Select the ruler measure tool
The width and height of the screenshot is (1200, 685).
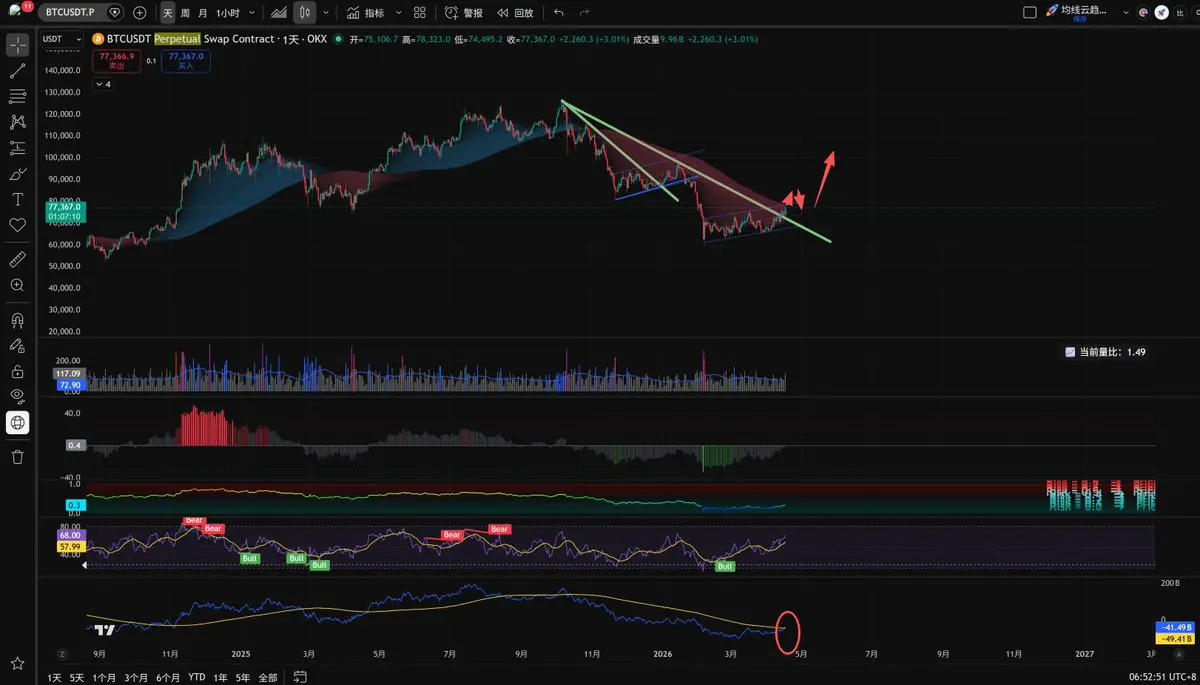(x=17, y=260)
